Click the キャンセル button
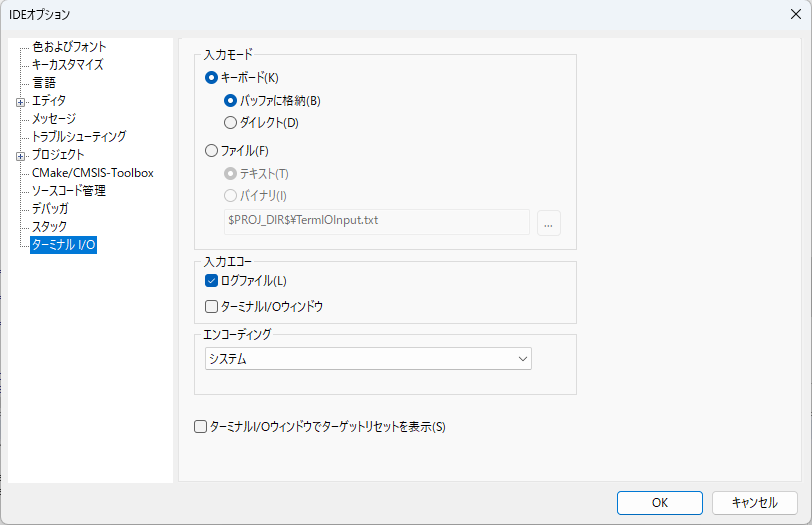The image size is (812, 525). point(754,503)
